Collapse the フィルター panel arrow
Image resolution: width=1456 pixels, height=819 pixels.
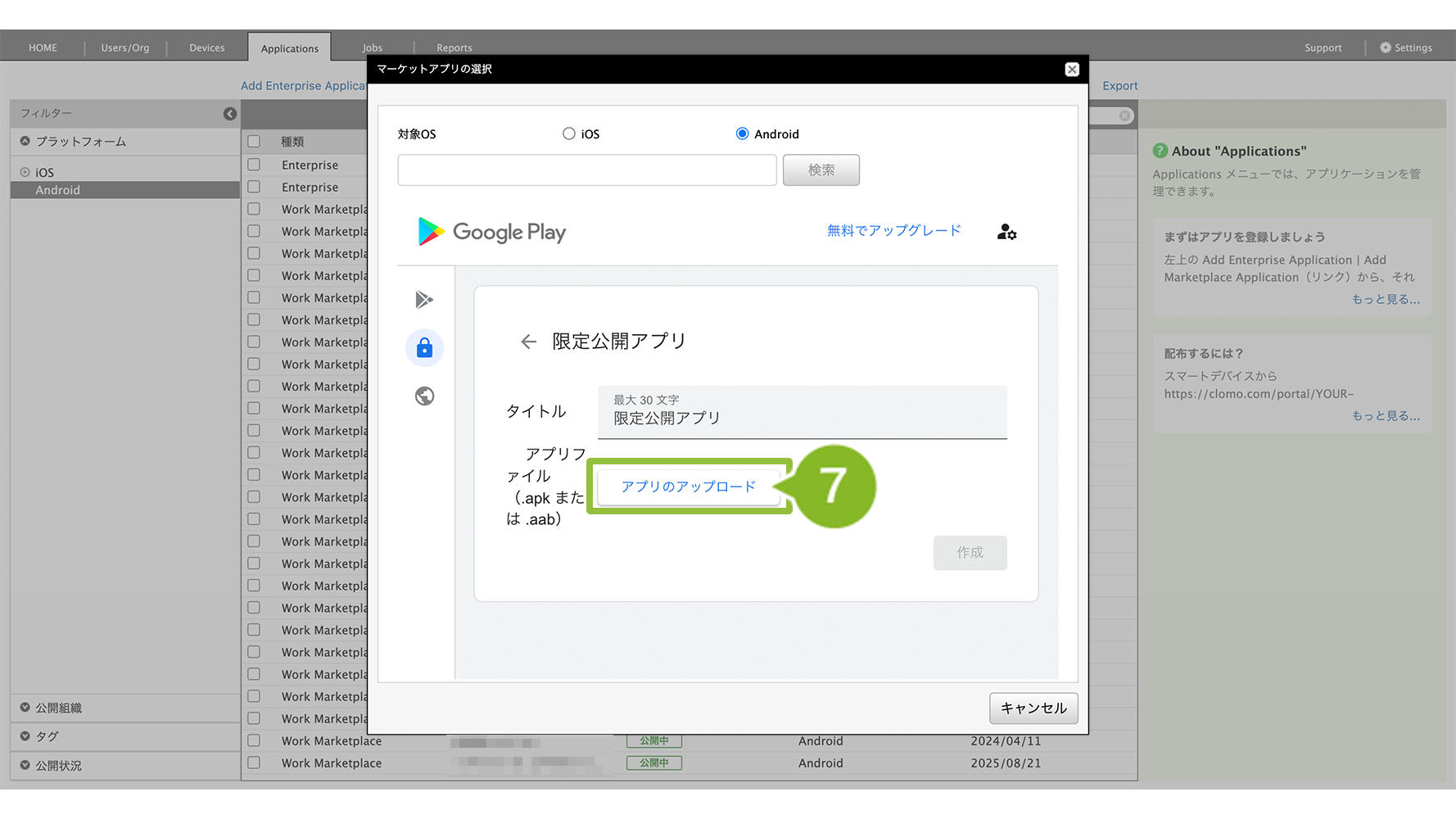click(230, 114)
